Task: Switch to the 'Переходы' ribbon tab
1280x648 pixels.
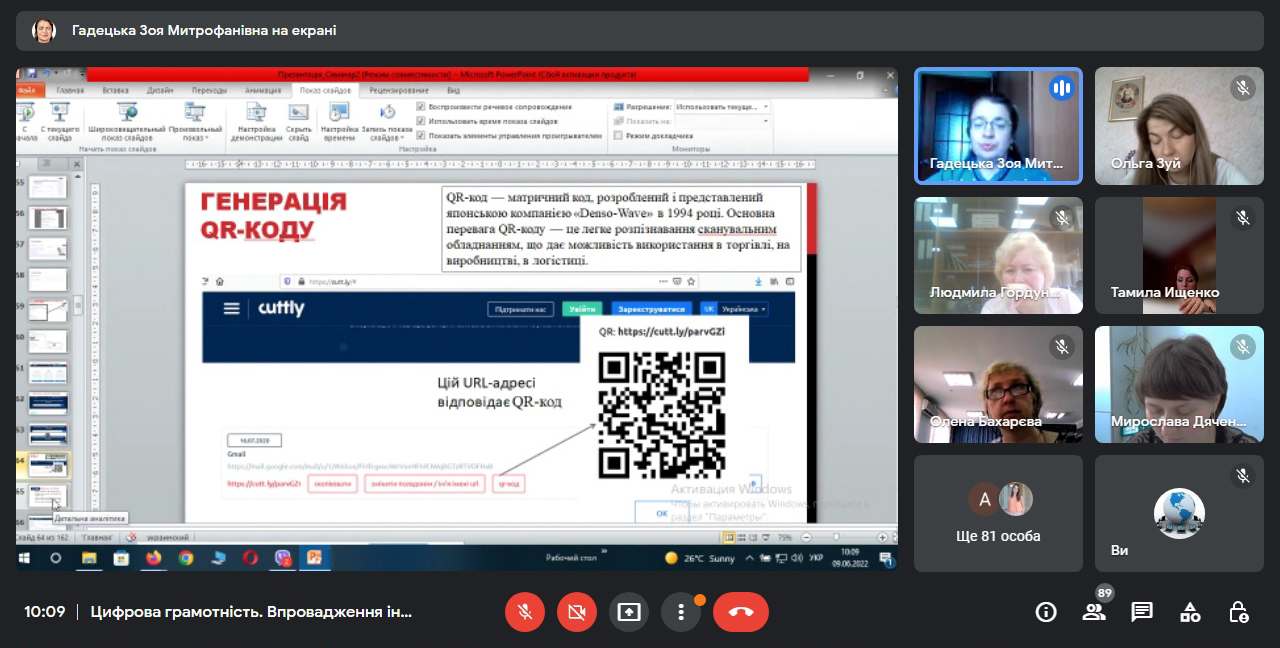Action: (209, 90)
